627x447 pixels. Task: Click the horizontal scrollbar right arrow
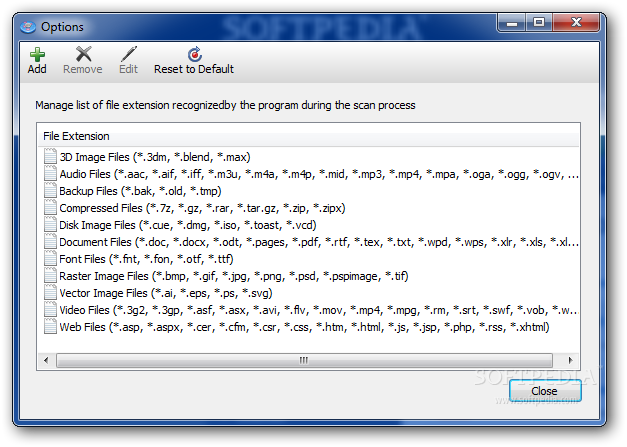click(571, 360)
